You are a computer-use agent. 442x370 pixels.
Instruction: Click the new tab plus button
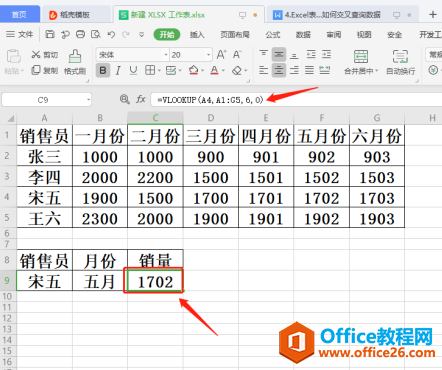[x=433, y=14]
